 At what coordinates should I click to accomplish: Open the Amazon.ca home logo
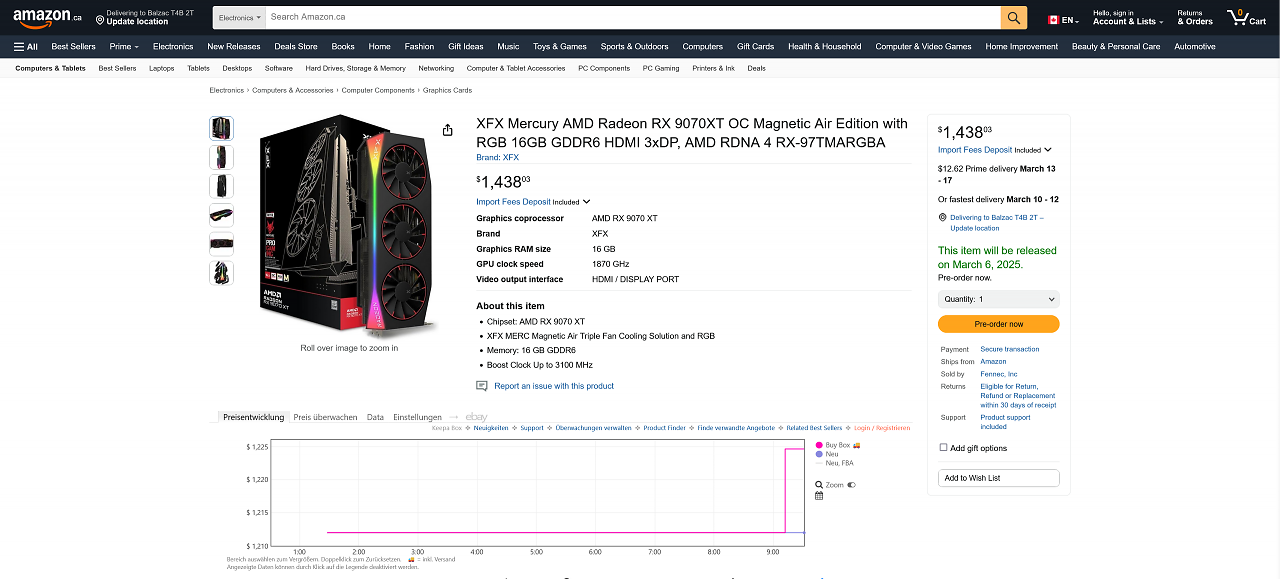tap(47, 18)
